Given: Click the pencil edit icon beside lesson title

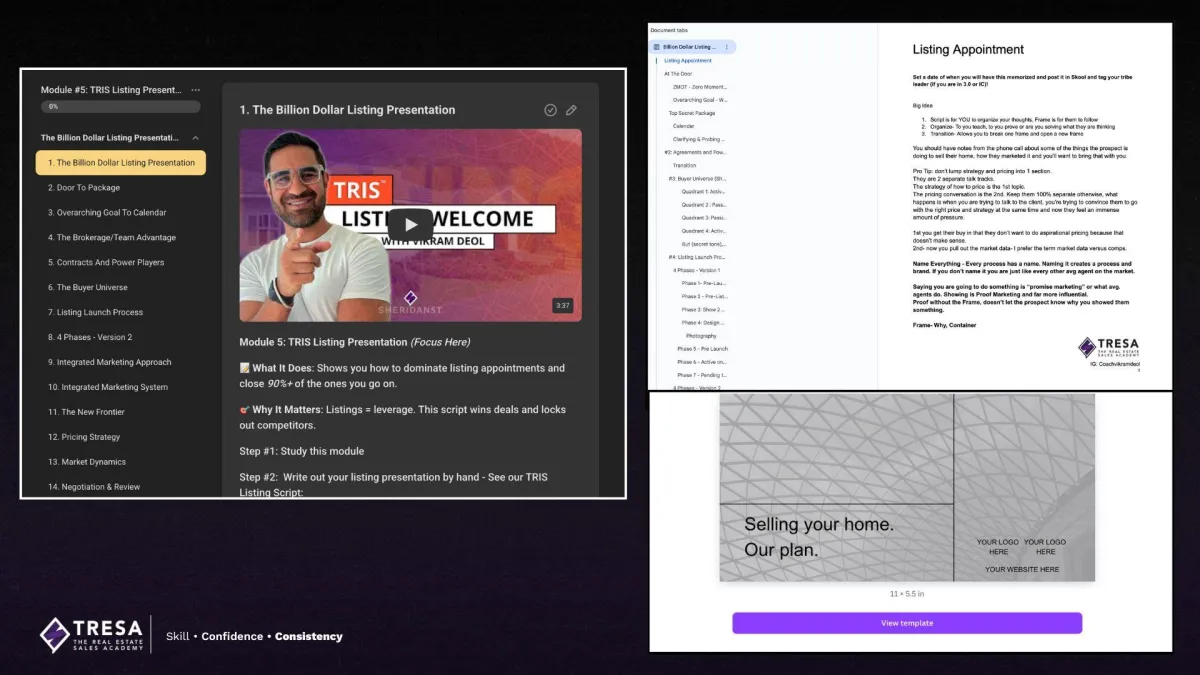Looking at the screenshot, I should 571,110.
